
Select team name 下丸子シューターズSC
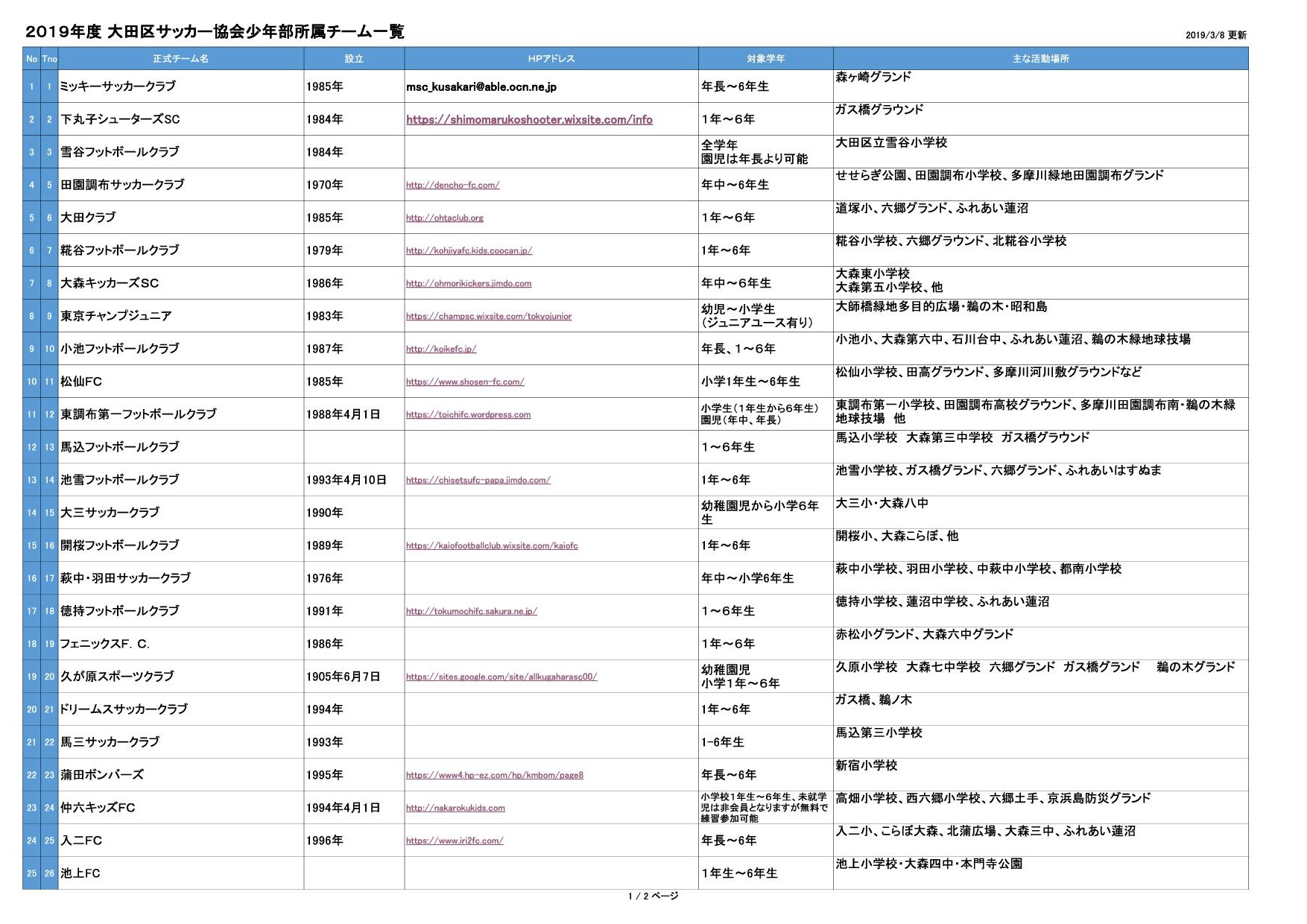coord(120,119)
